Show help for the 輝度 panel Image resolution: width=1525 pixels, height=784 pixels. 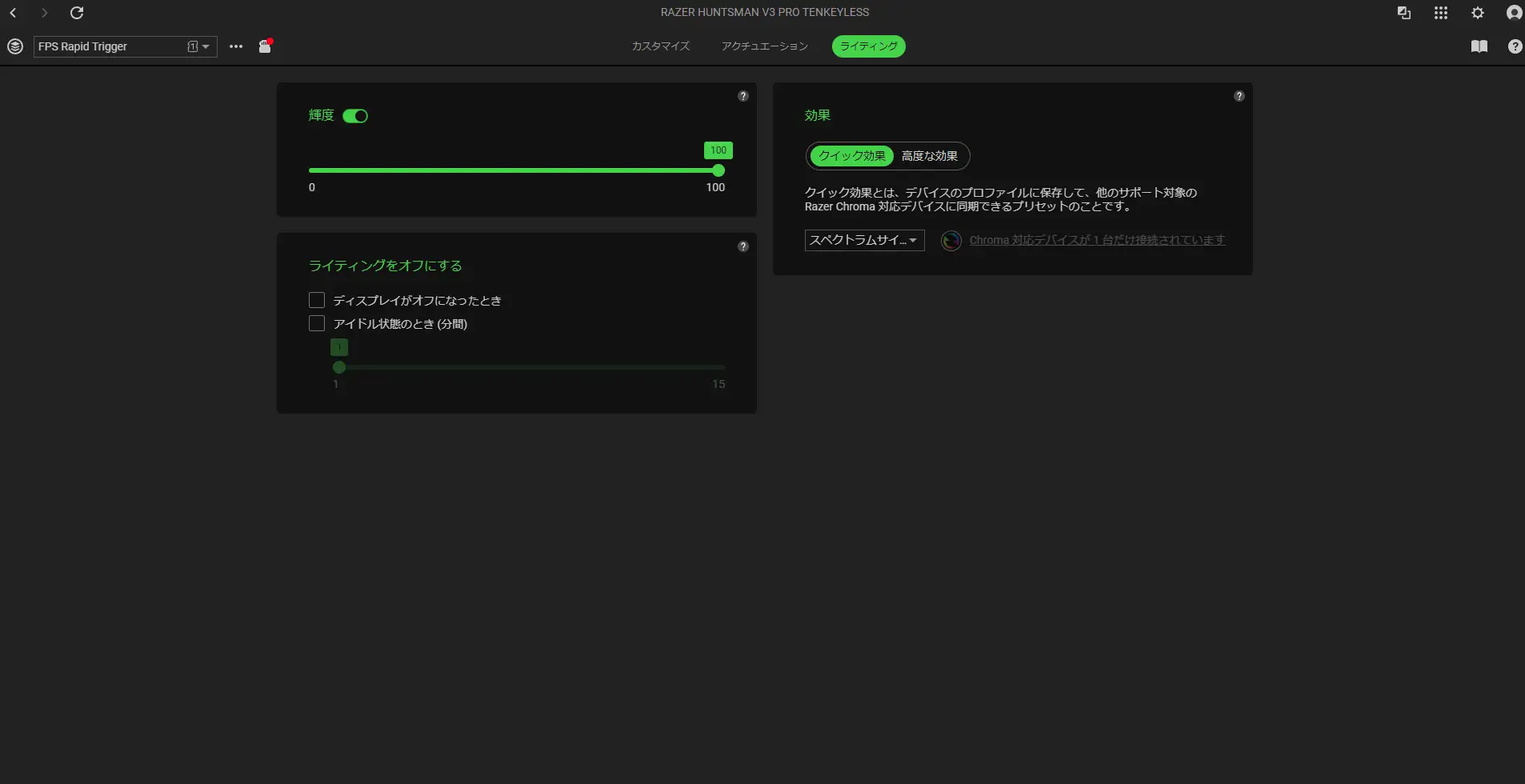click(743, 96)
